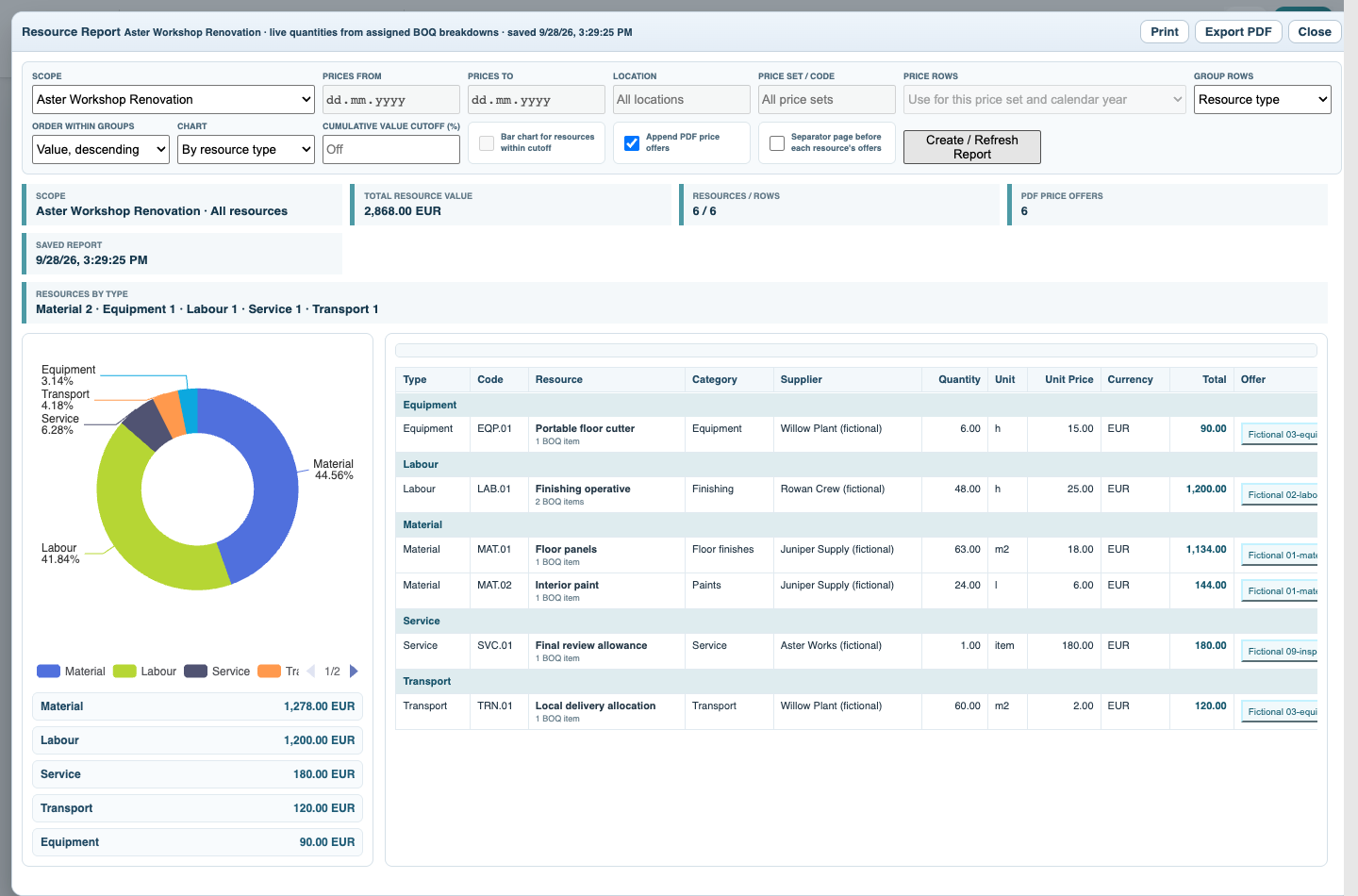Click the Quantity column header
Viewport: 1358px width, 896px height.
tap(954, 379)
